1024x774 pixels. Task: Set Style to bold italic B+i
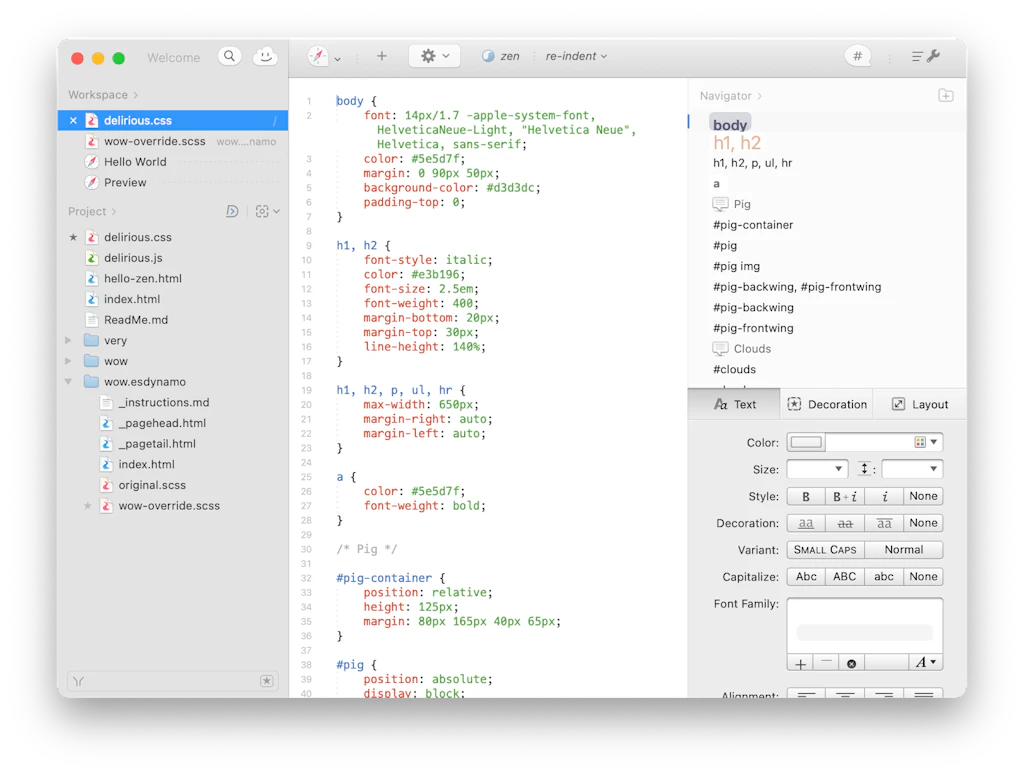[x=844, y=496]
